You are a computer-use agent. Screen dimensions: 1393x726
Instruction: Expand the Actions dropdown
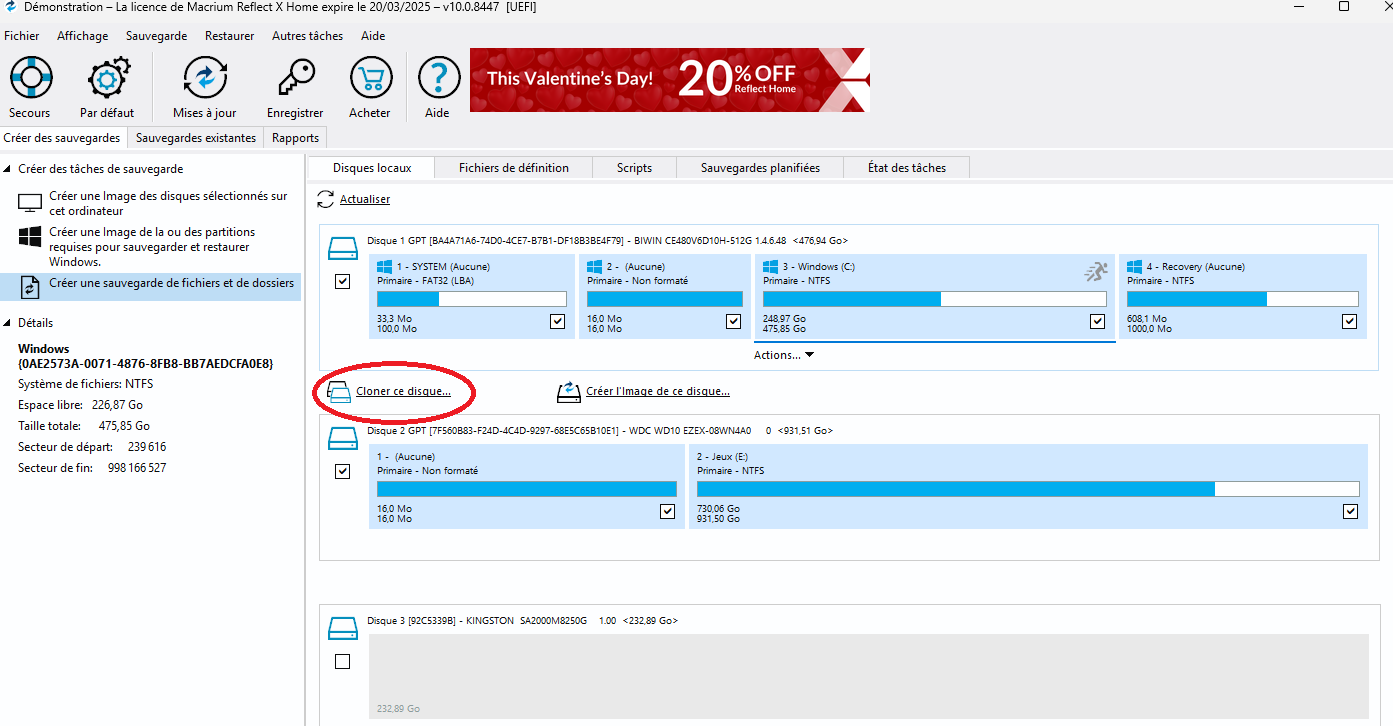[785, 355]
